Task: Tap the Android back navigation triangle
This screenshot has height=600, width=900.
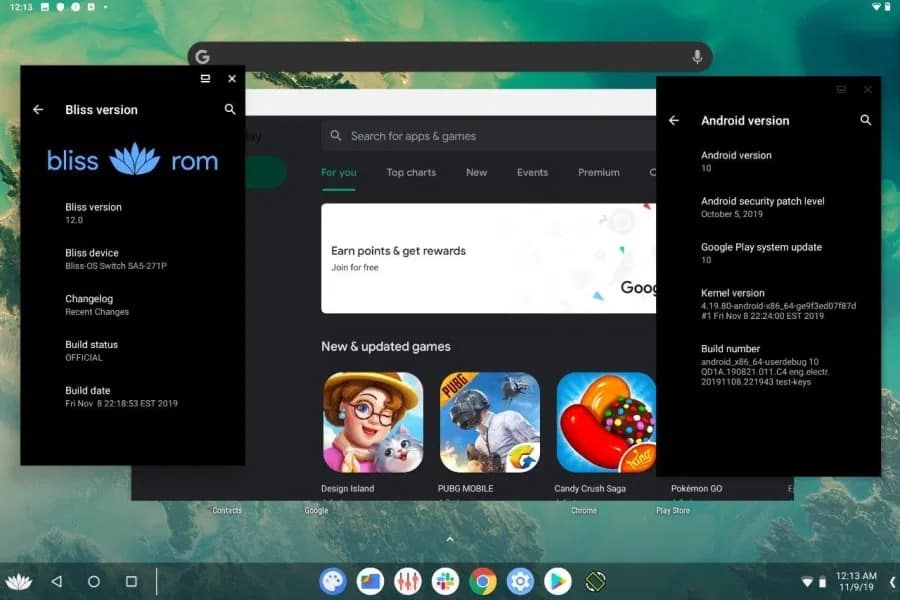Action: [x=56, y=581]
